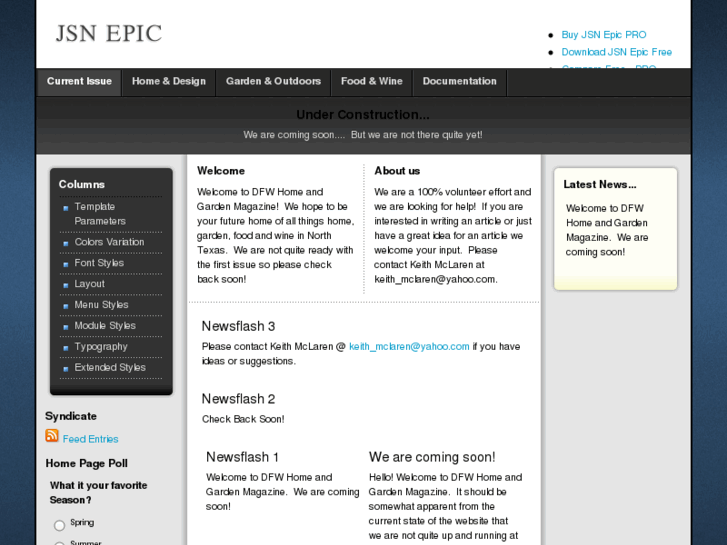Click the Buy JSN Epic PRO link
Screen dimensions: 727x545
[604, 35]
